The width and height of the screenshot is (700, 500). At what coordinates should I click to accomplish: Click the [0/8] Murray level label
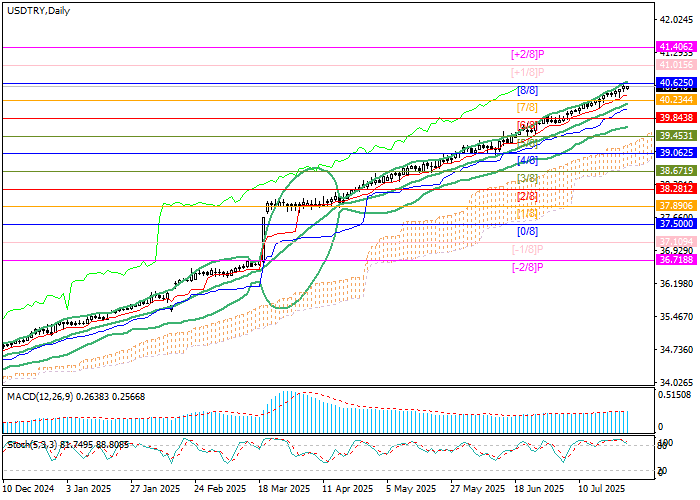point(527,231)
